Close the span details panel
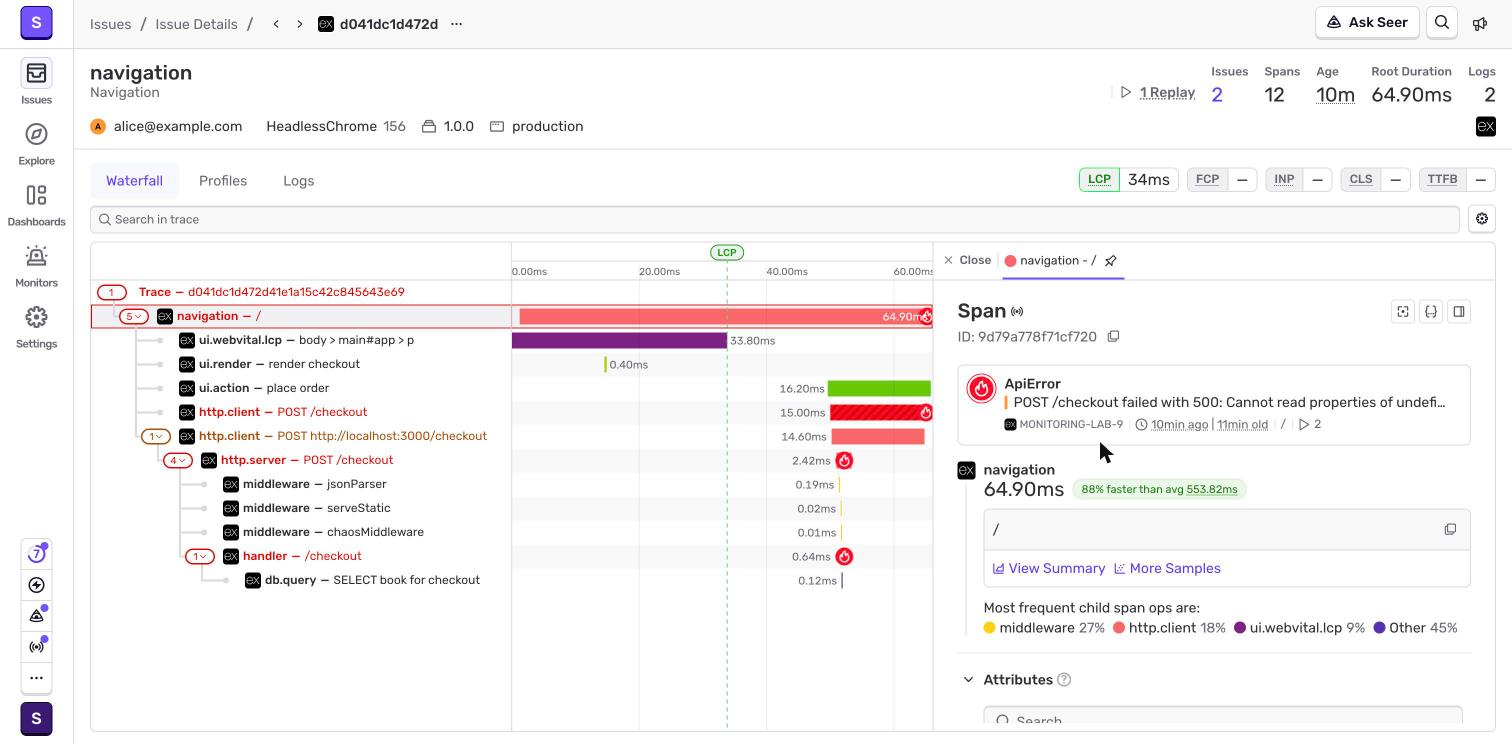 [967, 260]
